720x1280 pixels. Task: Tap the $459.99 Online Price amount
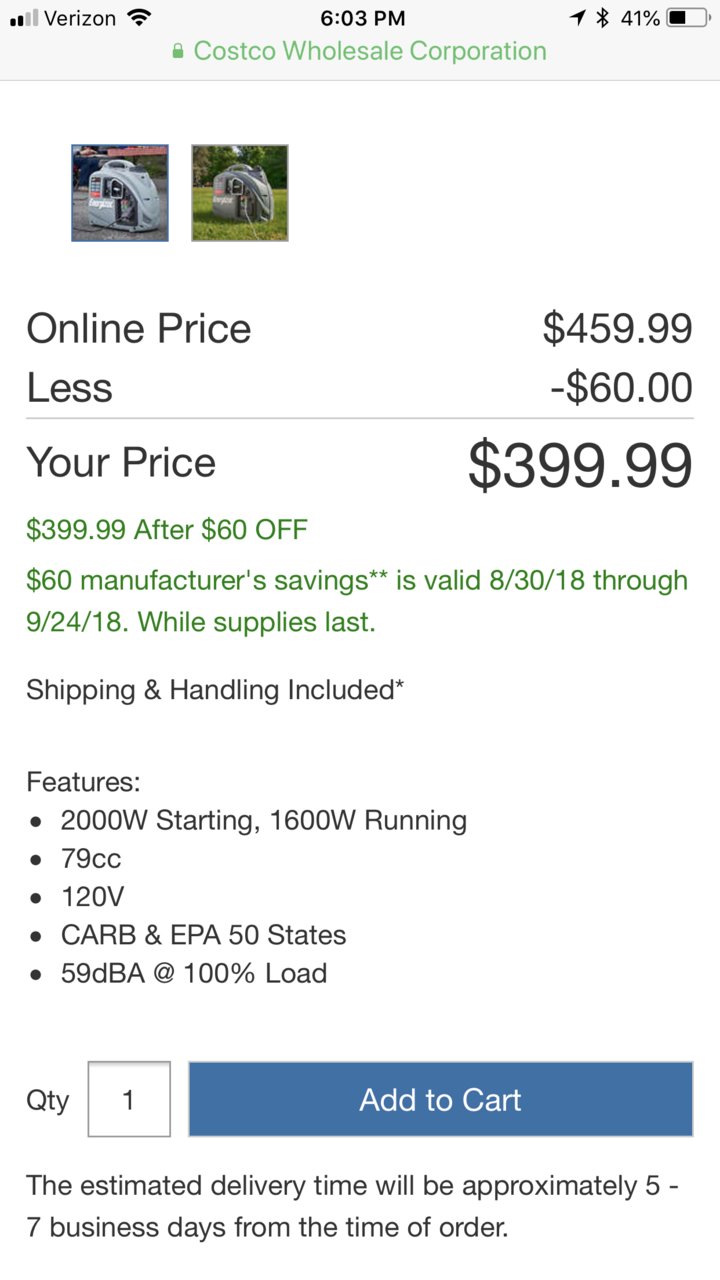[x=618, y=328]
